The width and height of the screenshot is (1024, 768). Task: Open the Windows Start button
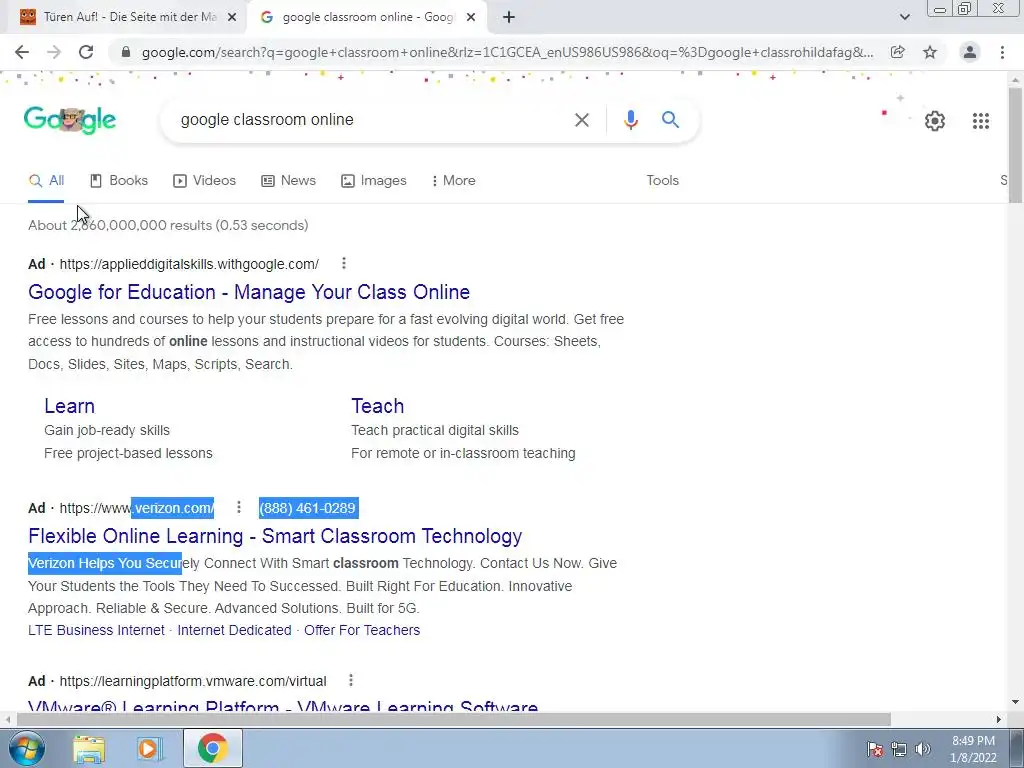[x=25, y=748]
